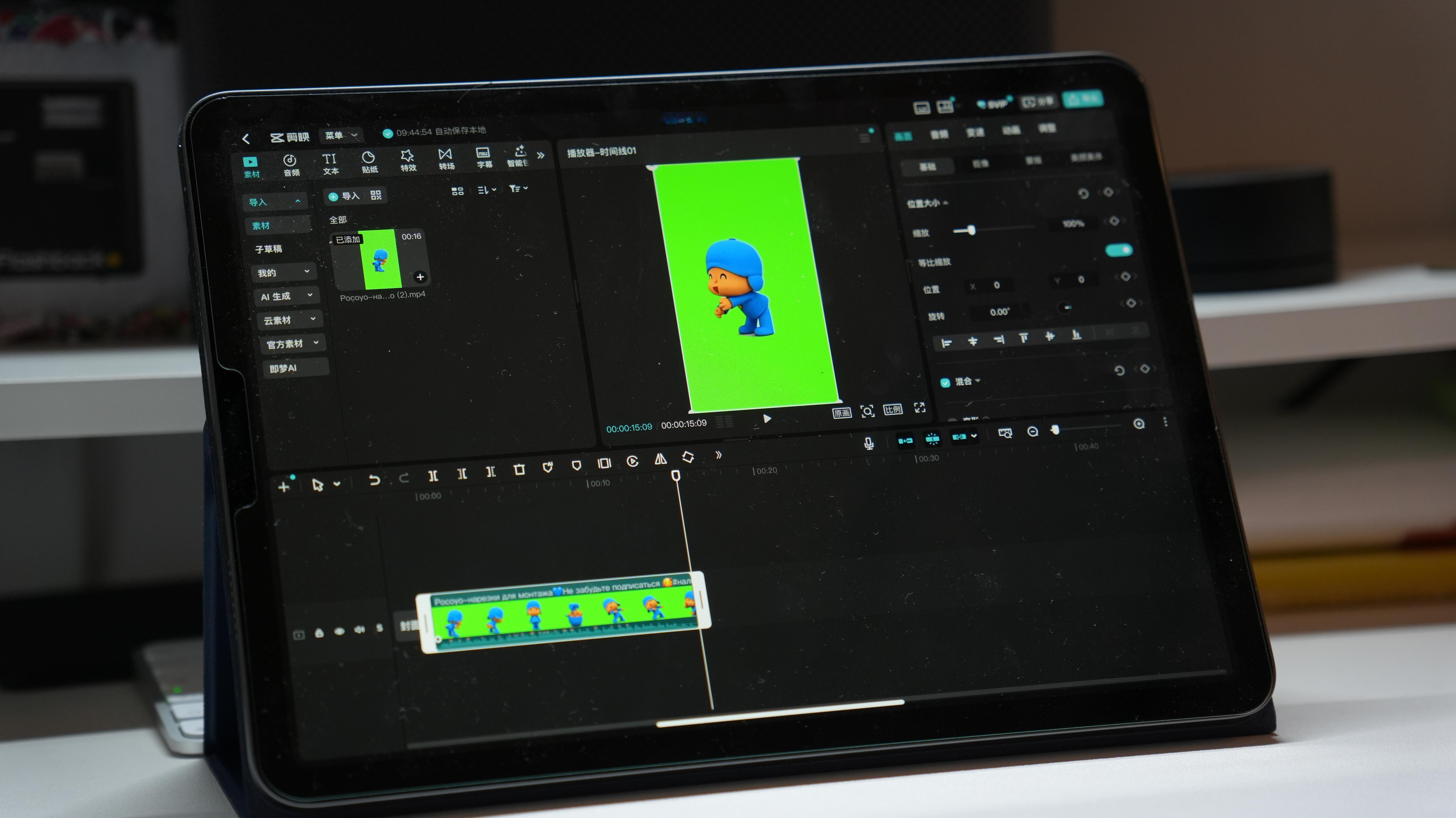Zoom out the timeline
The image size is (1456, 818).
(1033, 432)
